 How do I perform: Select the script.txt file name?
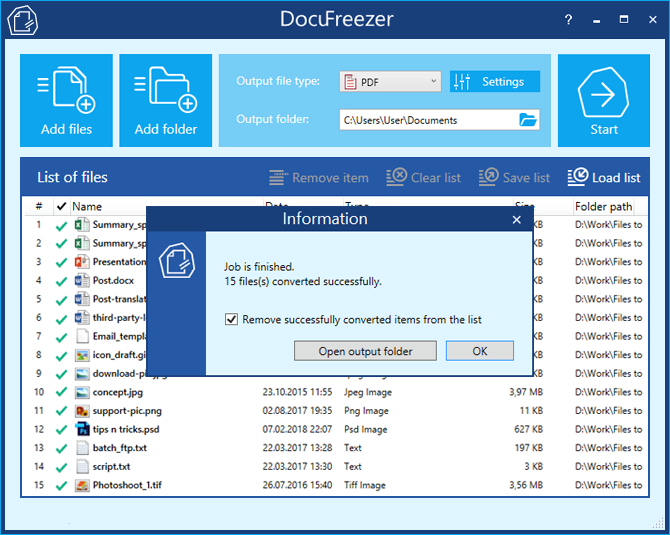tap(112, 467)
